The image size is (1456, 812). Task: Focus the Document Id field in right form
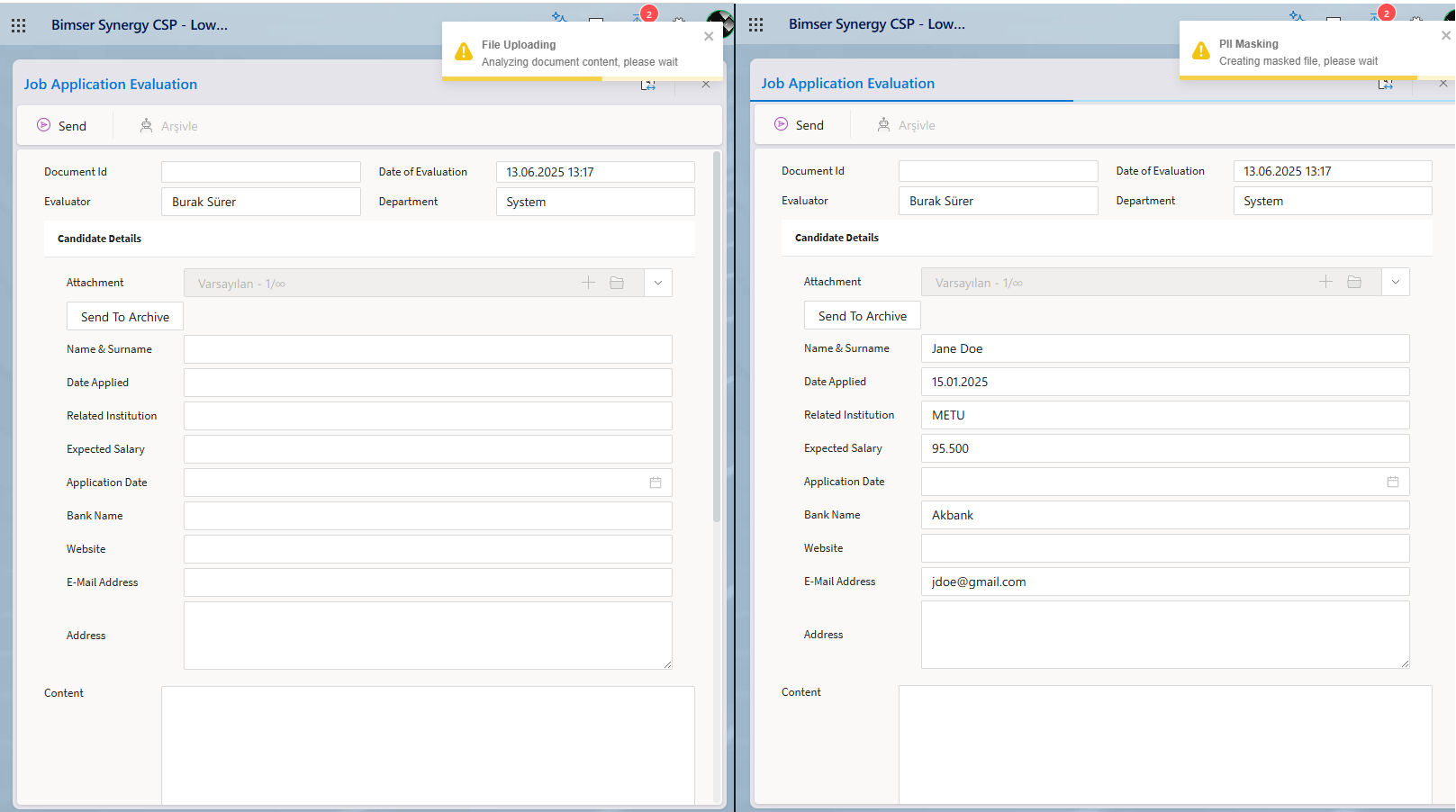tap(999, 171)
